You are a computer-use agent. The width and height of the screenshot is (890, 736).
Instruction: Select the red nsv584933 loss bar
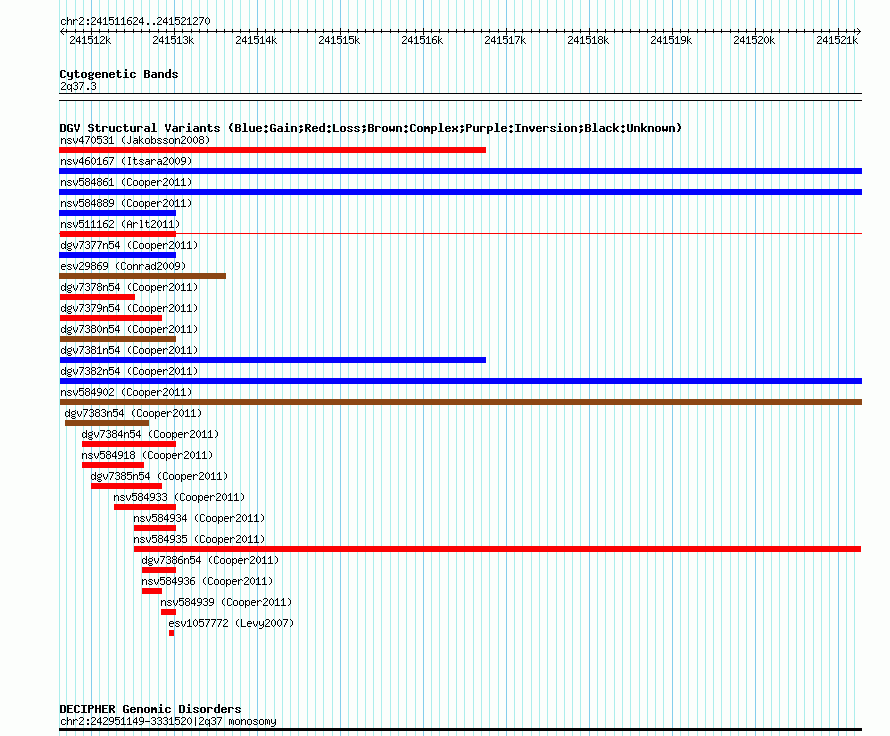pyautogui.click(x=145, y=507)
